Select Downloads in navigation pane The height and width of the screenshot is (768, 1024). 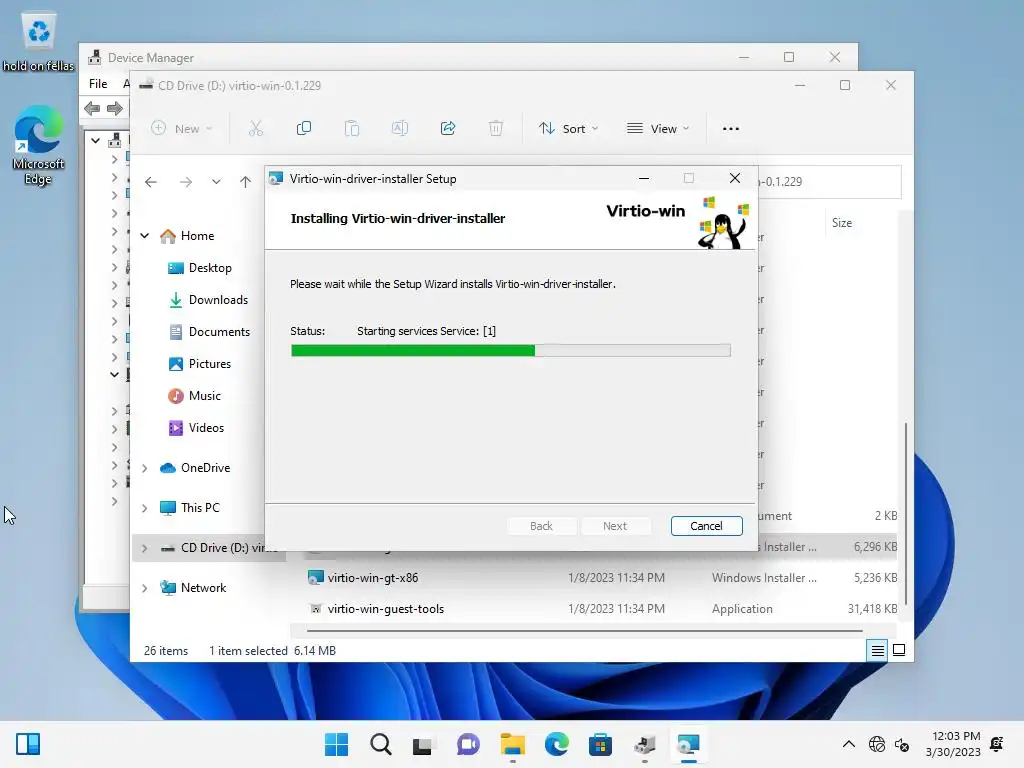(208, 300)
